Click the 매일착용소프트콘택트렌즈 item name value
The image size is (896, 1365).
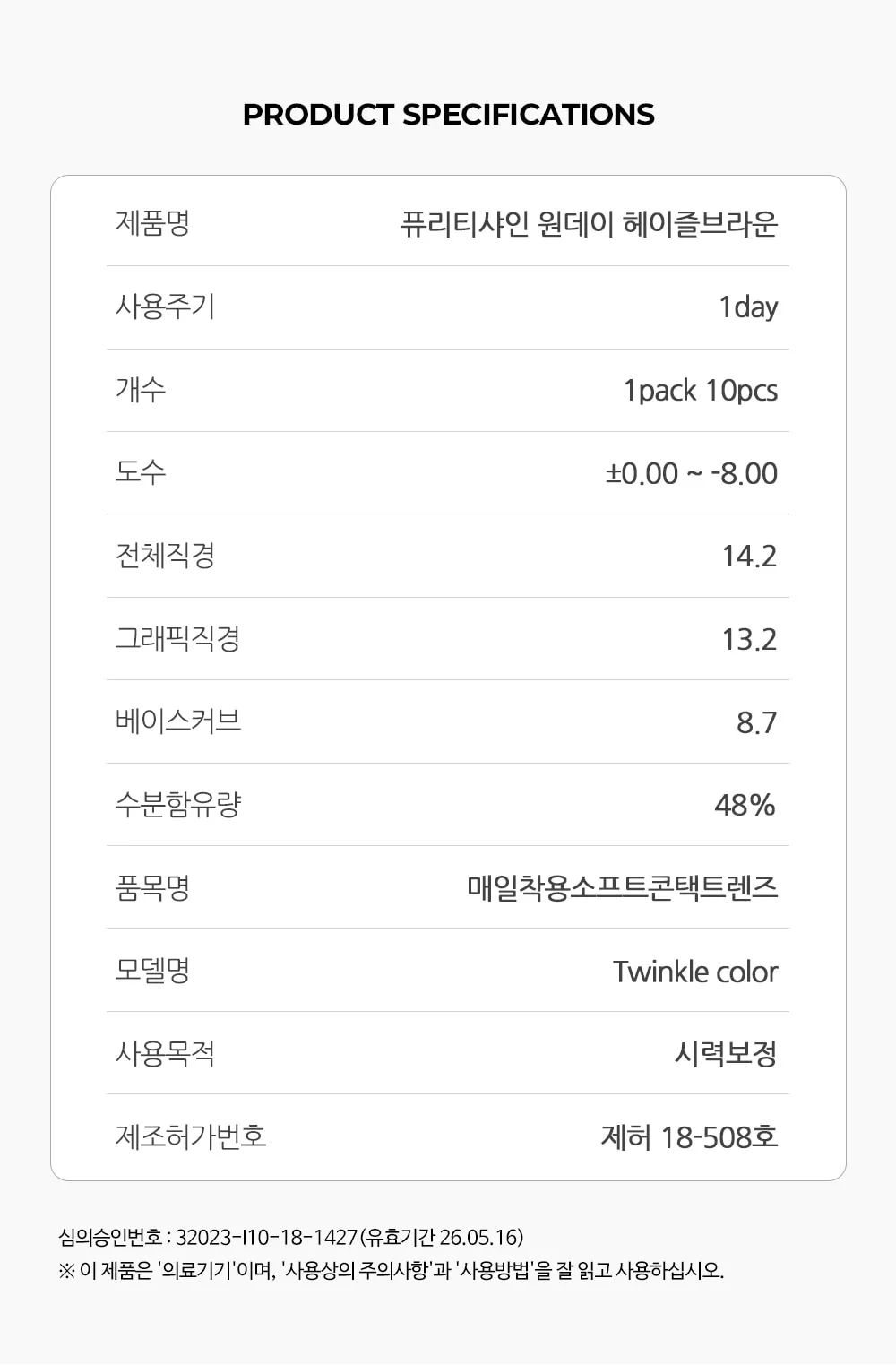[622, 887]
